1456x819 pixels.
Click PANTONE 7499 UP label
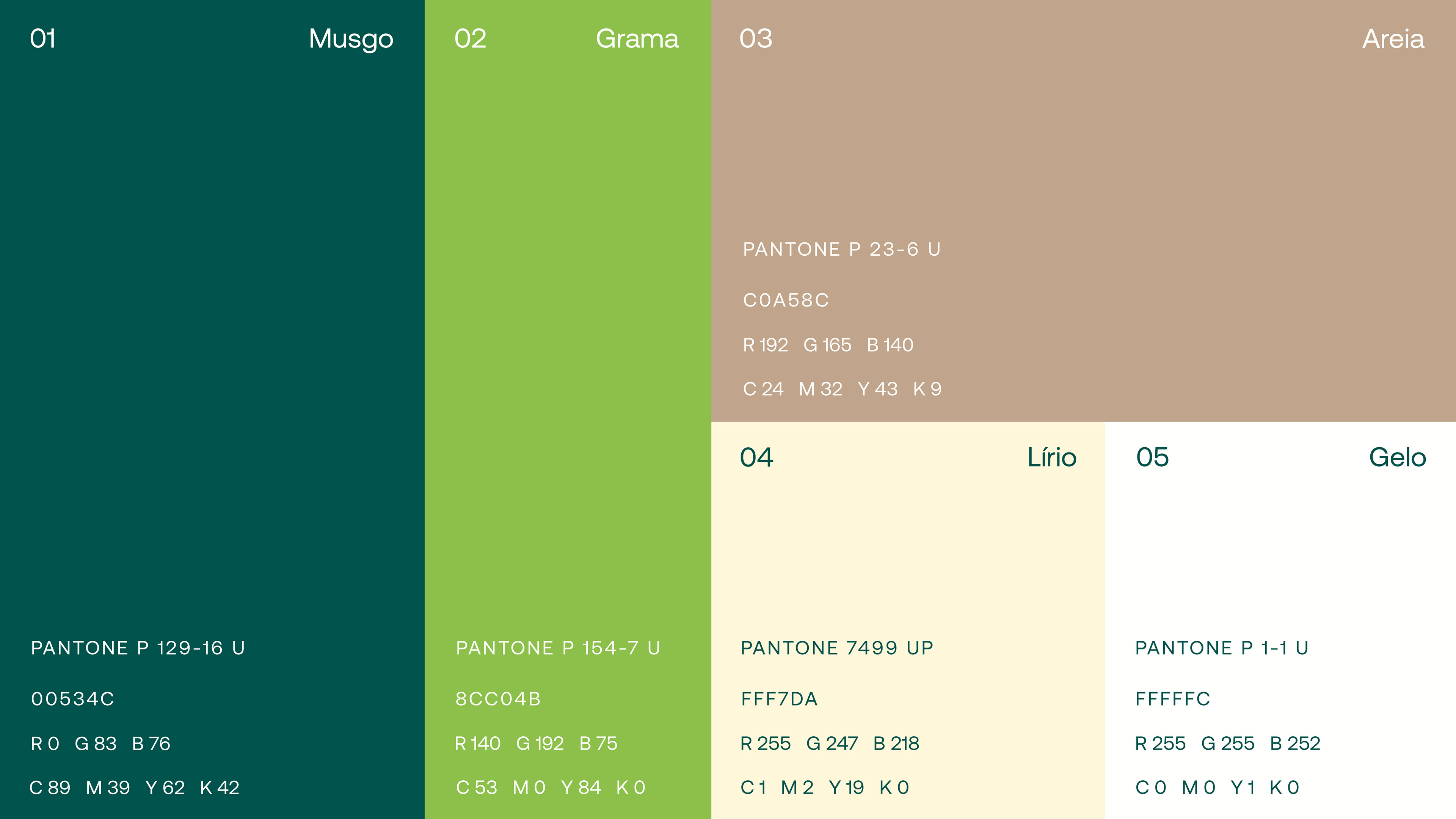pyautogui.click(x=837, y=648)
